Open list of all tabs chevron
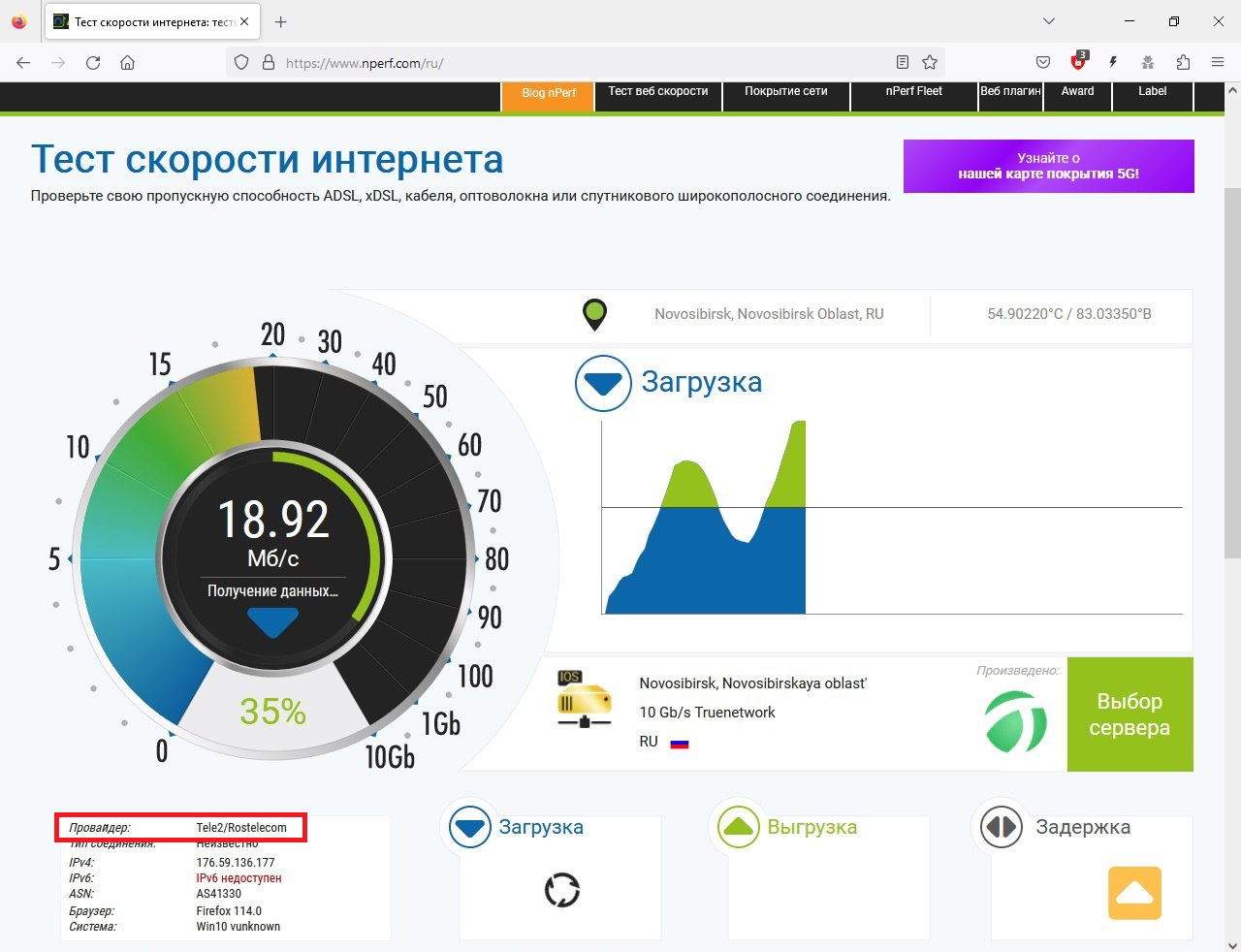 (x=1048, y=21)
